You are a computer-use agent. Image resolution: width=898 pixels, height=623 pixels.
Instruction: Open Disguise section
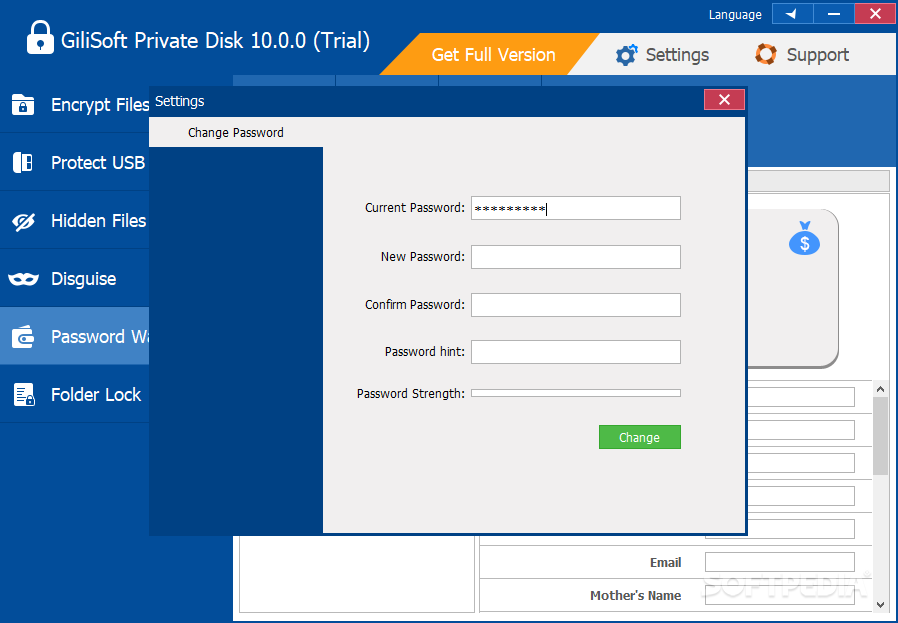click(74, 278)
